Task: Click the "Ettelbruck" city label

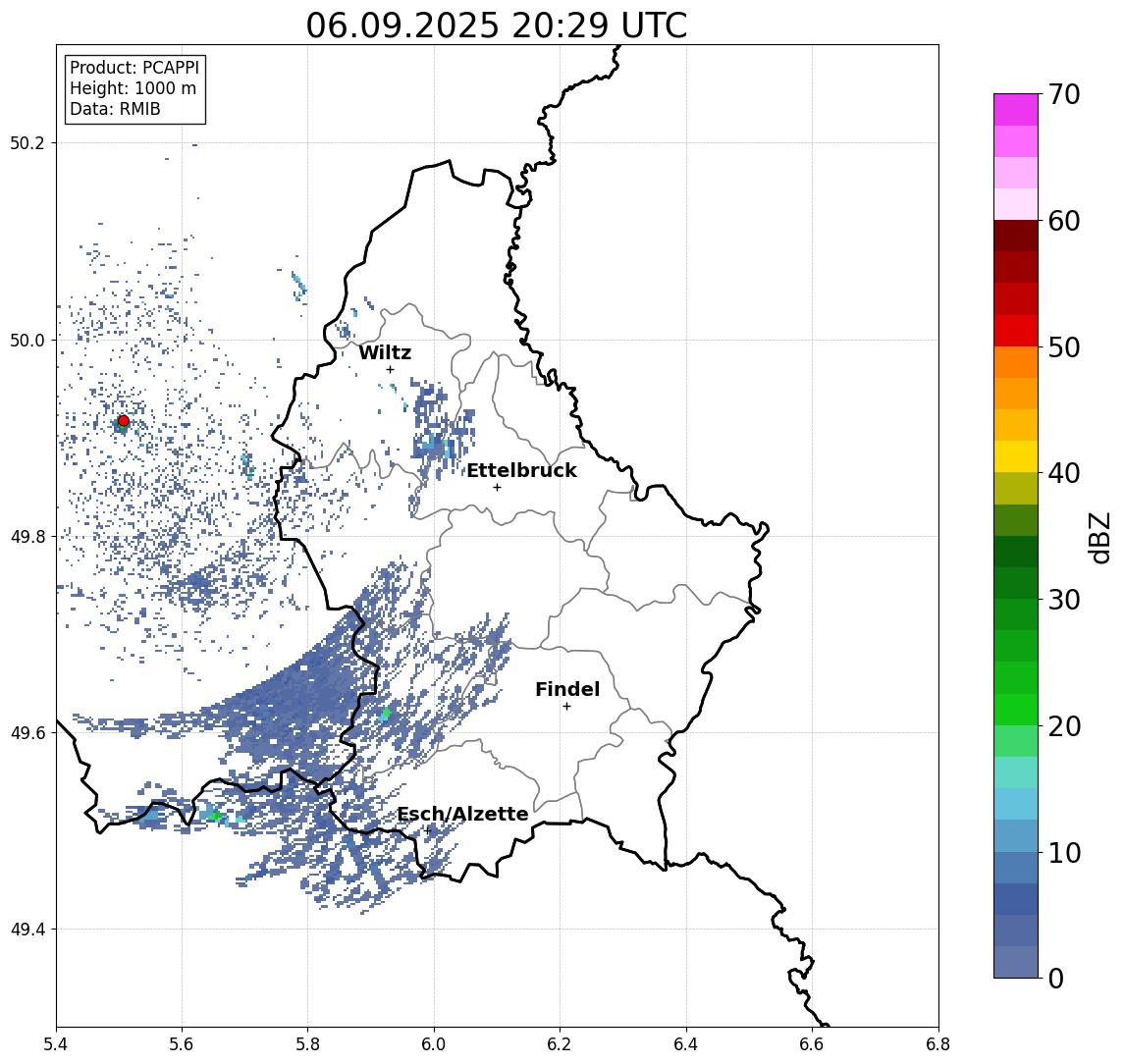Action: coord(521,470)
